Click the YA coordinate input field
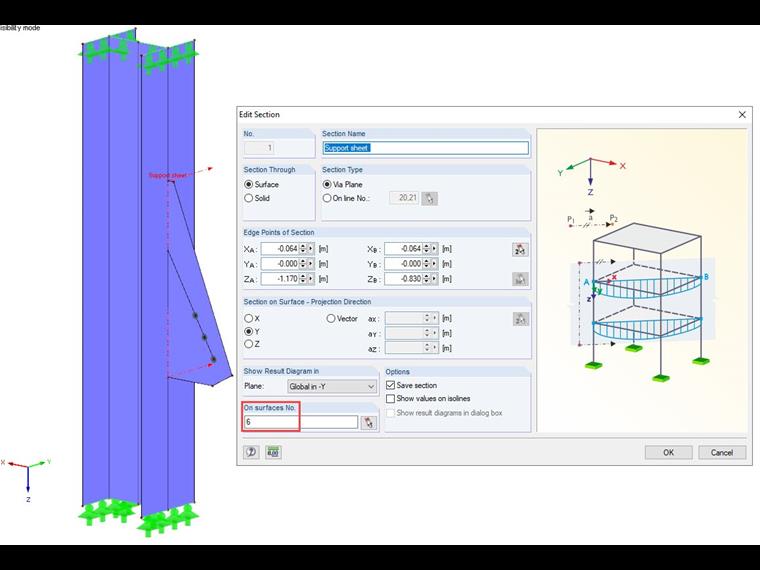This screenshot has width=760, height=570. click(280, 264)
